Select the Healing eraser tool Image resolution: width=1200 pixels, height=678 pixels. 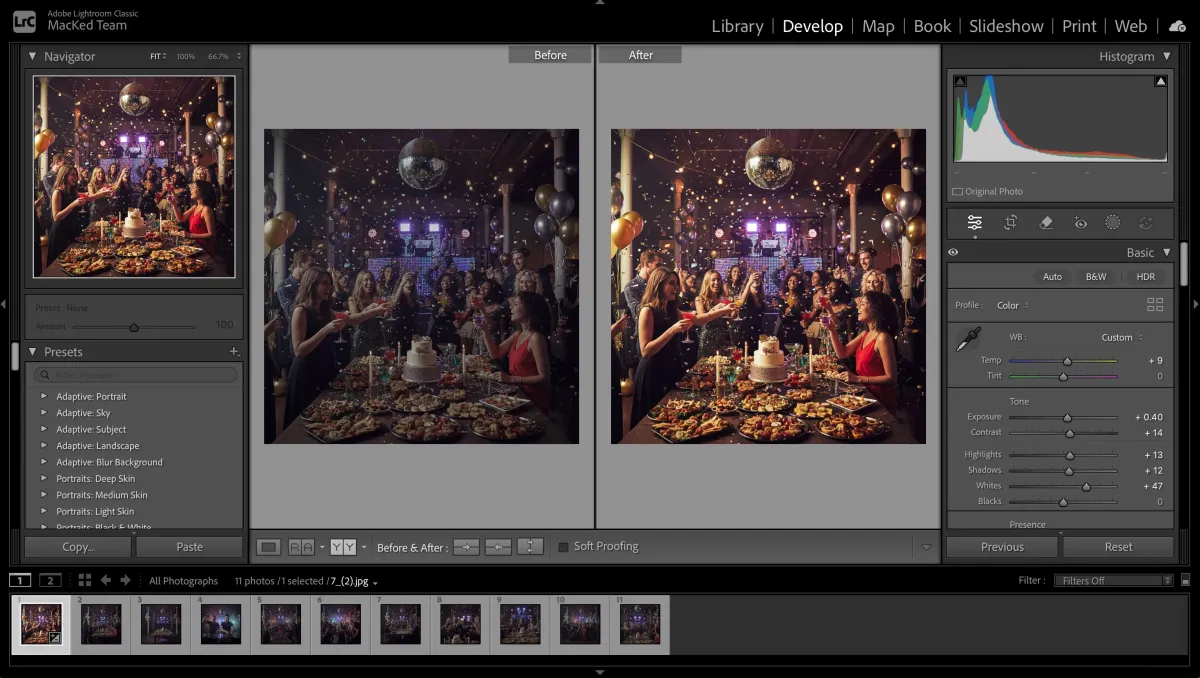(1046, 223)
